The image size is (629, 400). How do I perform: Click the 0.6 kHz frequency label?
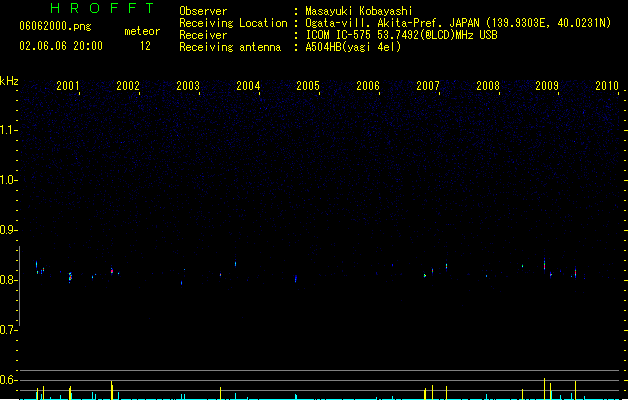[x=8, y=380]
